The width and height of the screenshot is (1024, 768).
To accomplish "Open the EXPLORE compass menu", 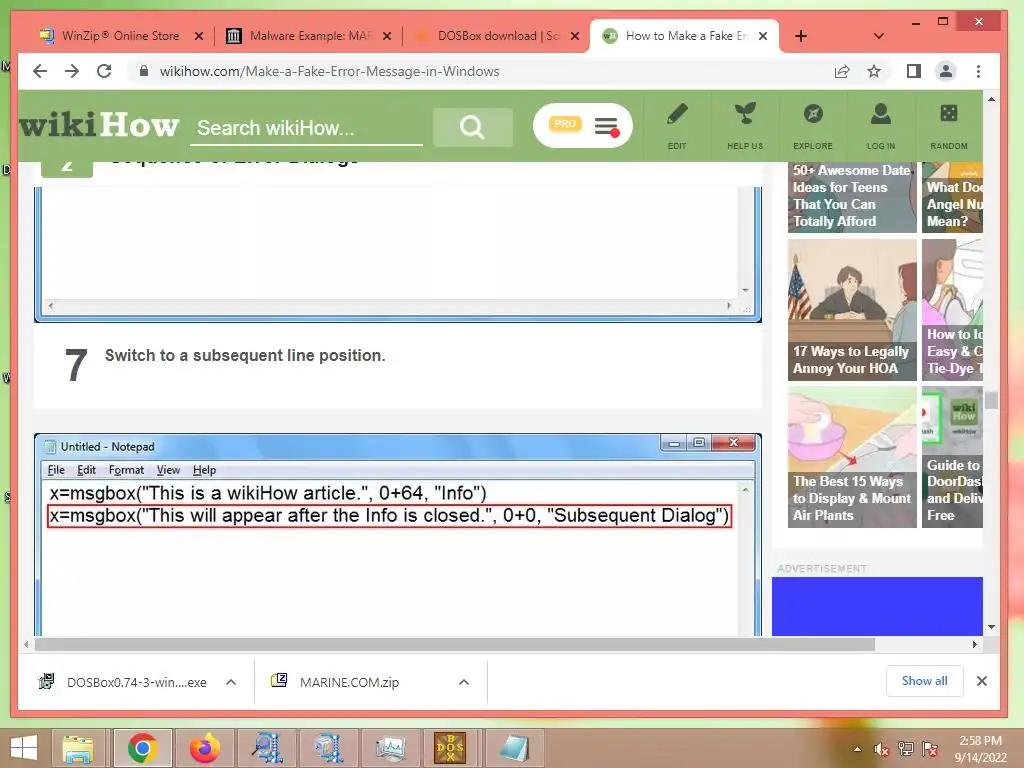I will [813, 126].
